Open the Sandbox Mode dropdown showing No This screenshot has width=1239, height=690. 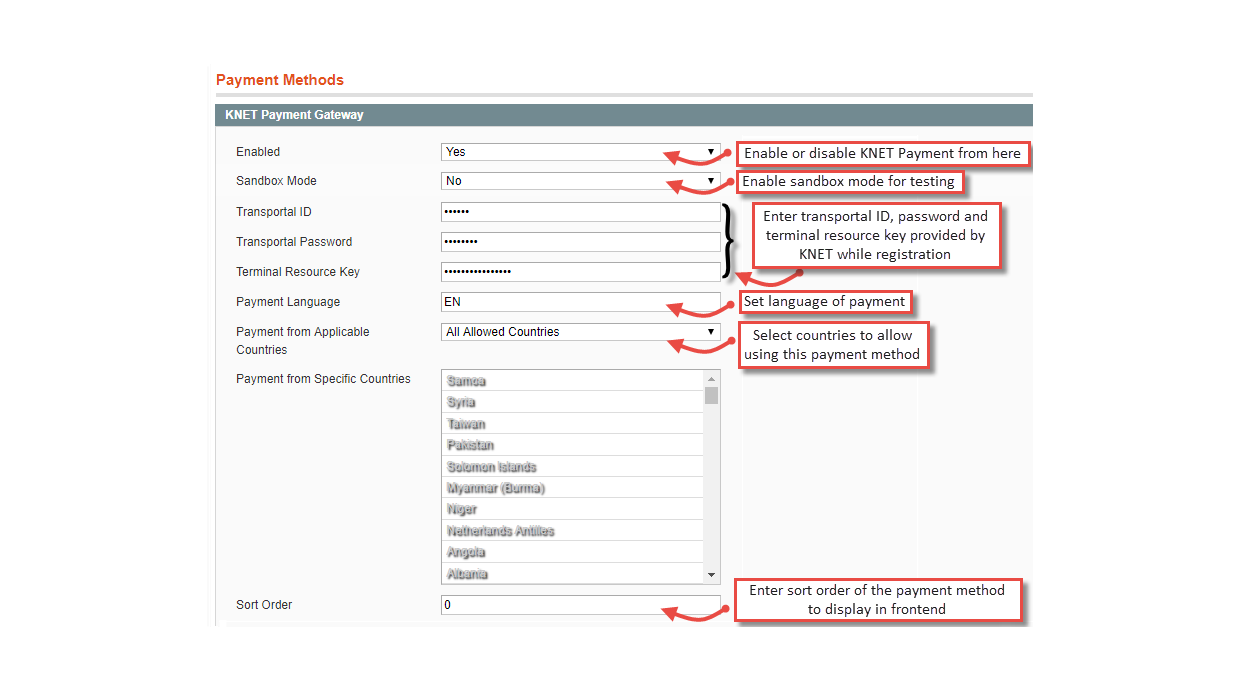(580, 181)
